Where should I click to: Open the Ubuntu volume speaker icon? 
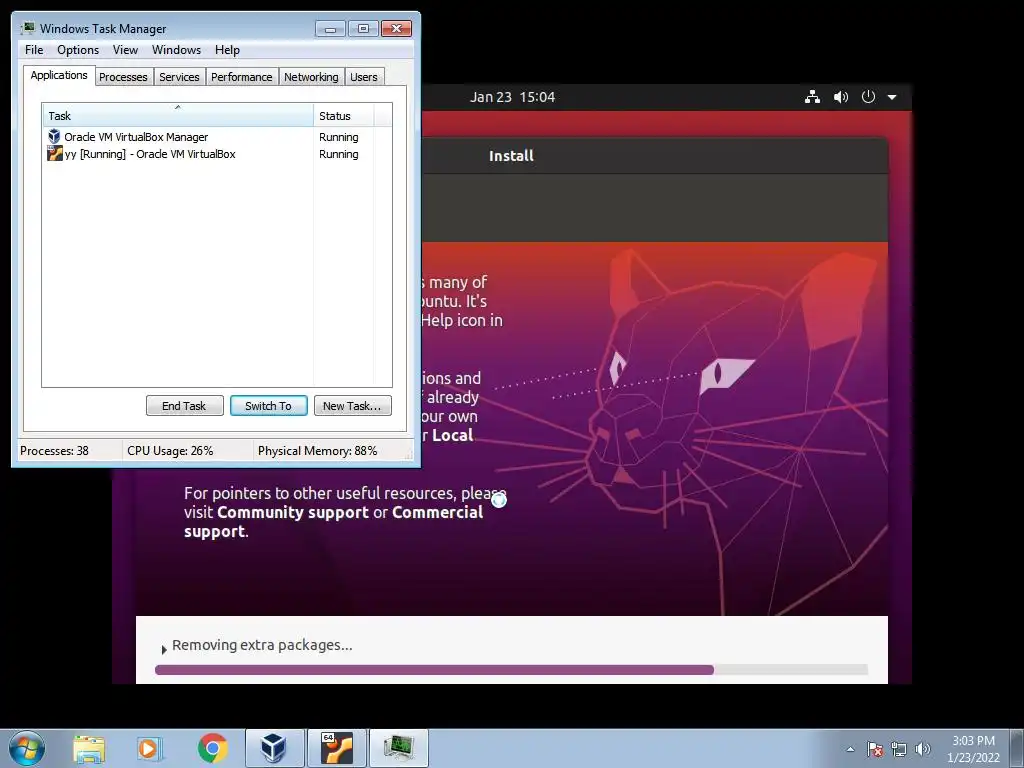pos(840,97)
